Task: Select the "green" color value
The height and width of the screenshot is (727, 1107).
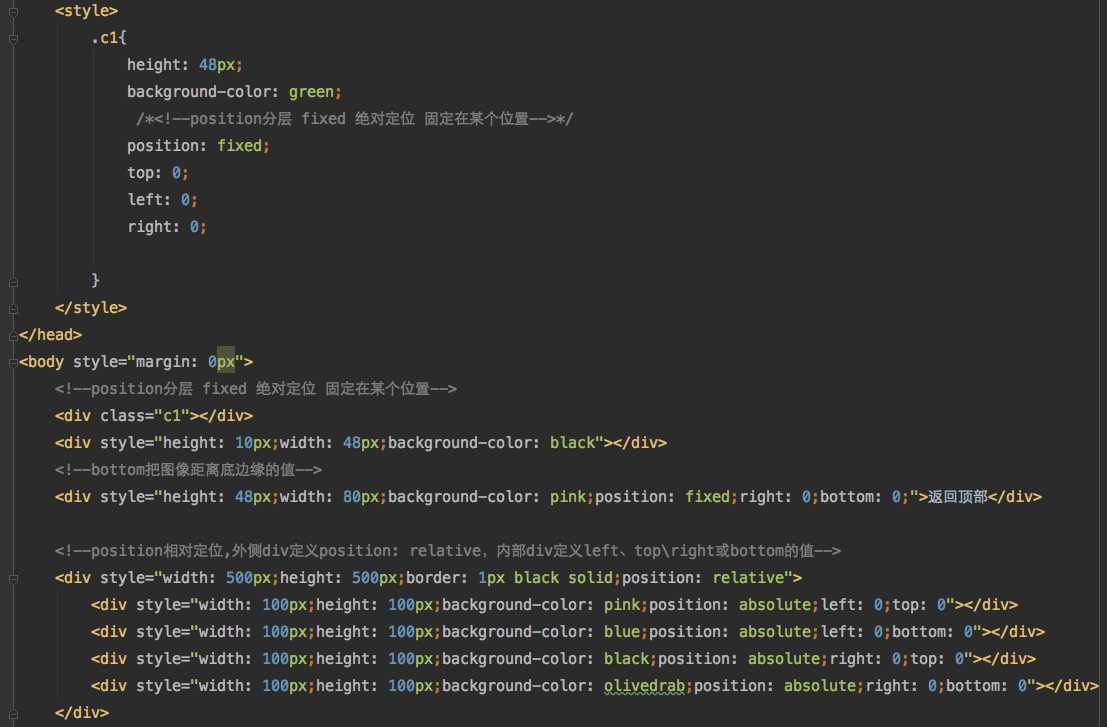Action: pyautogui.click(x=311, y=92)
